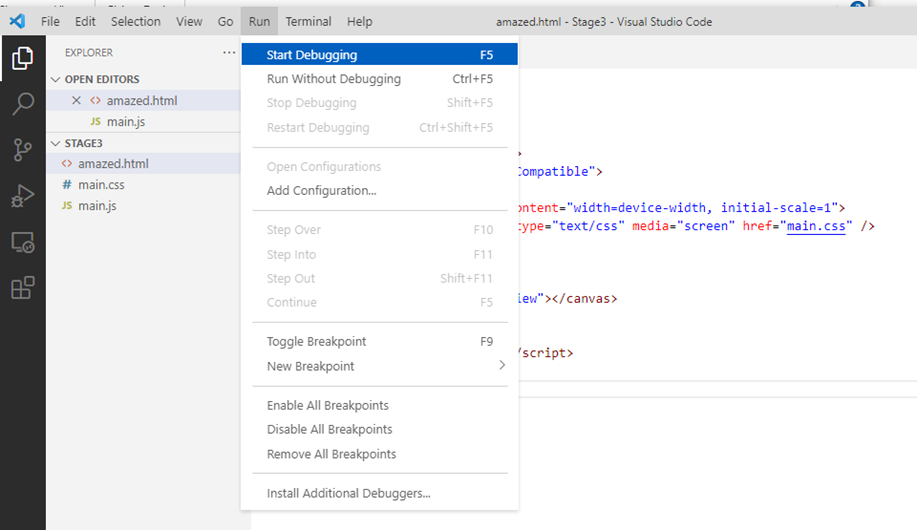This screenshot has width=917, height=530.
Task: Collapse the OPEN EDITORS section
Action: (56, 79)
